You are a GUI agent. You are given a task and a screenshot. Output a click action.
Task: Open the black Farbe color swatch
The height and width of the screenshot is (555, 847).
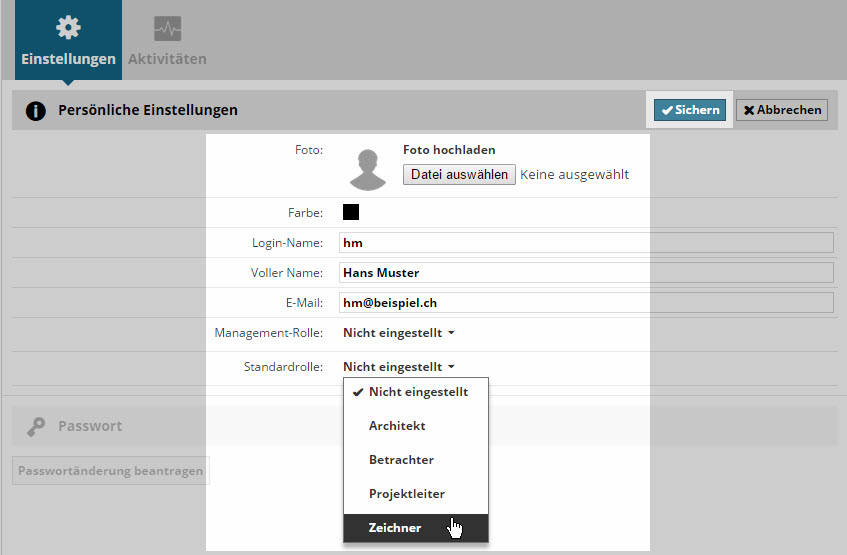(351, 212)
